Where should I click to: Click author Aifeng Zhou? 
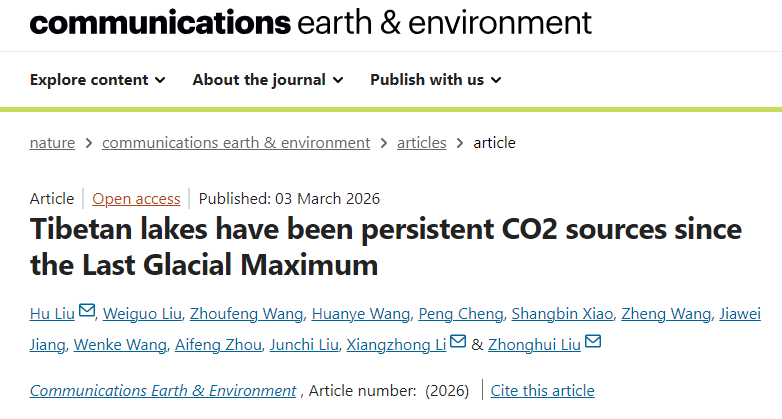[x=218, y=345]
